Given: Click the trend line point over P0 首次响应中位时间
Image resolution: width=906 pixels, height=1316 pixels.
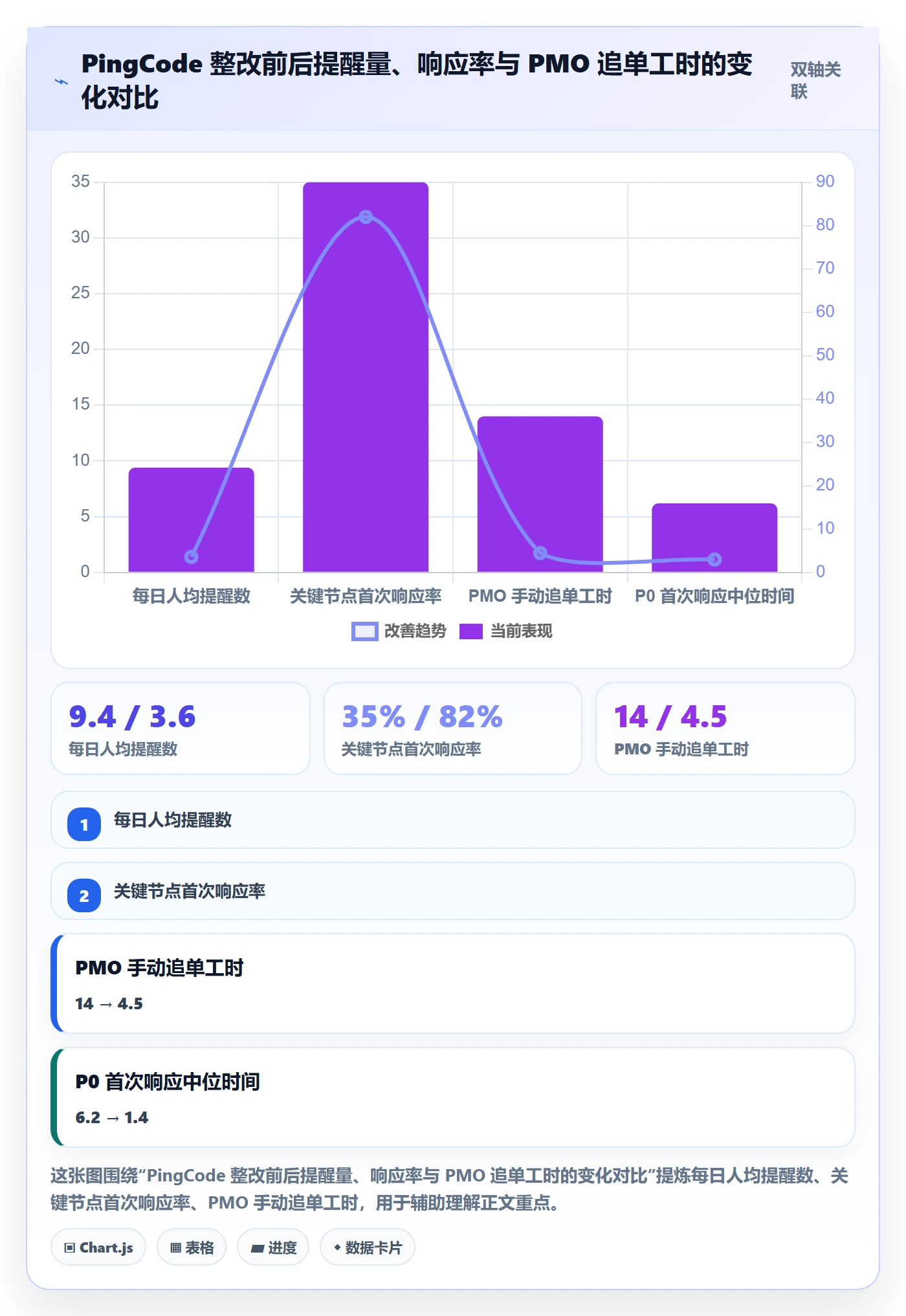Looking at the screenshot, I should coord(714,559).
